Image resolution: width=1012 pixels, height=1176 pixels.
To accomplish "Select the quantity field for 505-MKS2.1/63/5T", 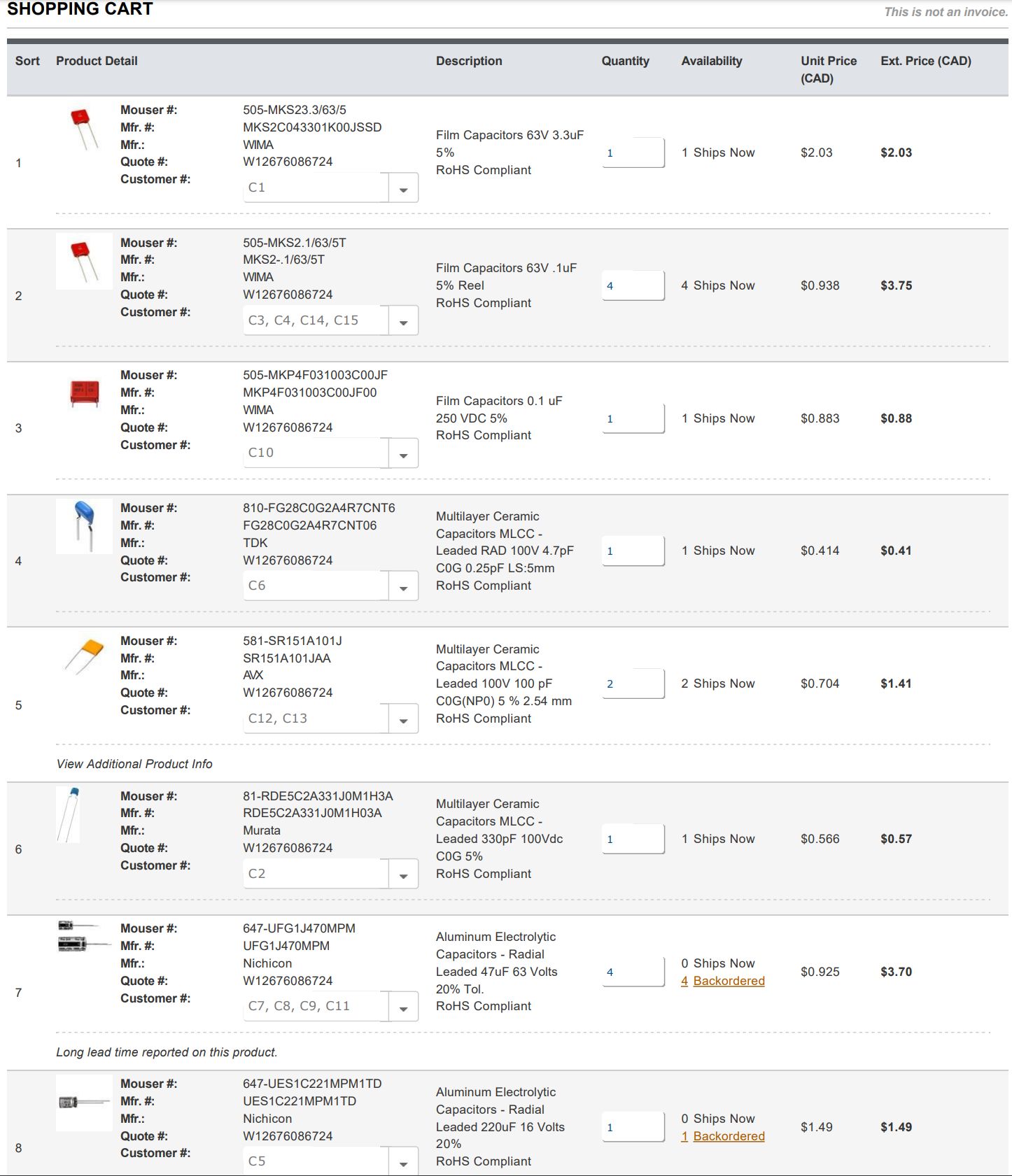I will pyautogui.click(x=633, y=285).
